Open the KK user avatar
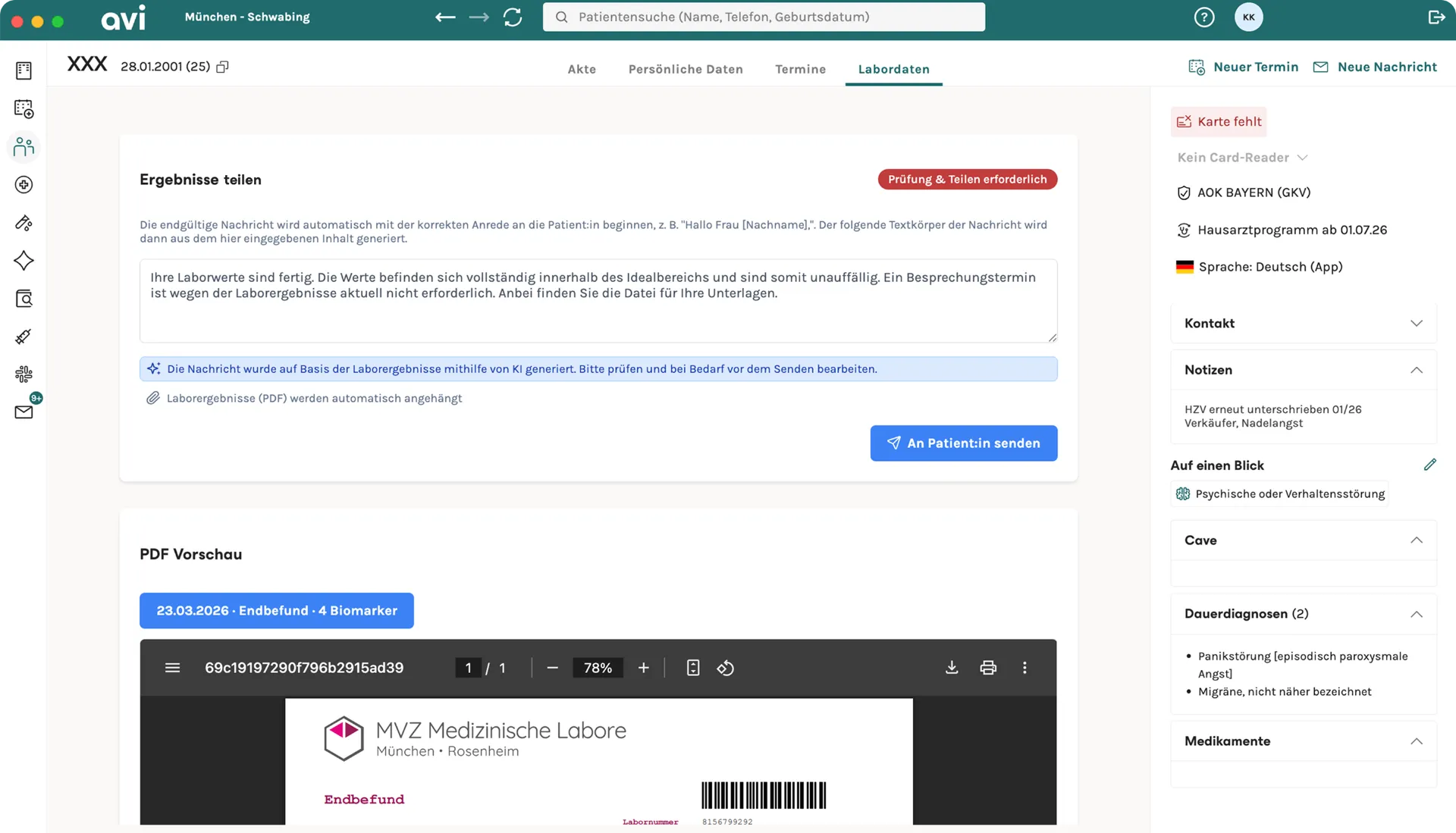 pyautogui.click(x=1248, y=17)
